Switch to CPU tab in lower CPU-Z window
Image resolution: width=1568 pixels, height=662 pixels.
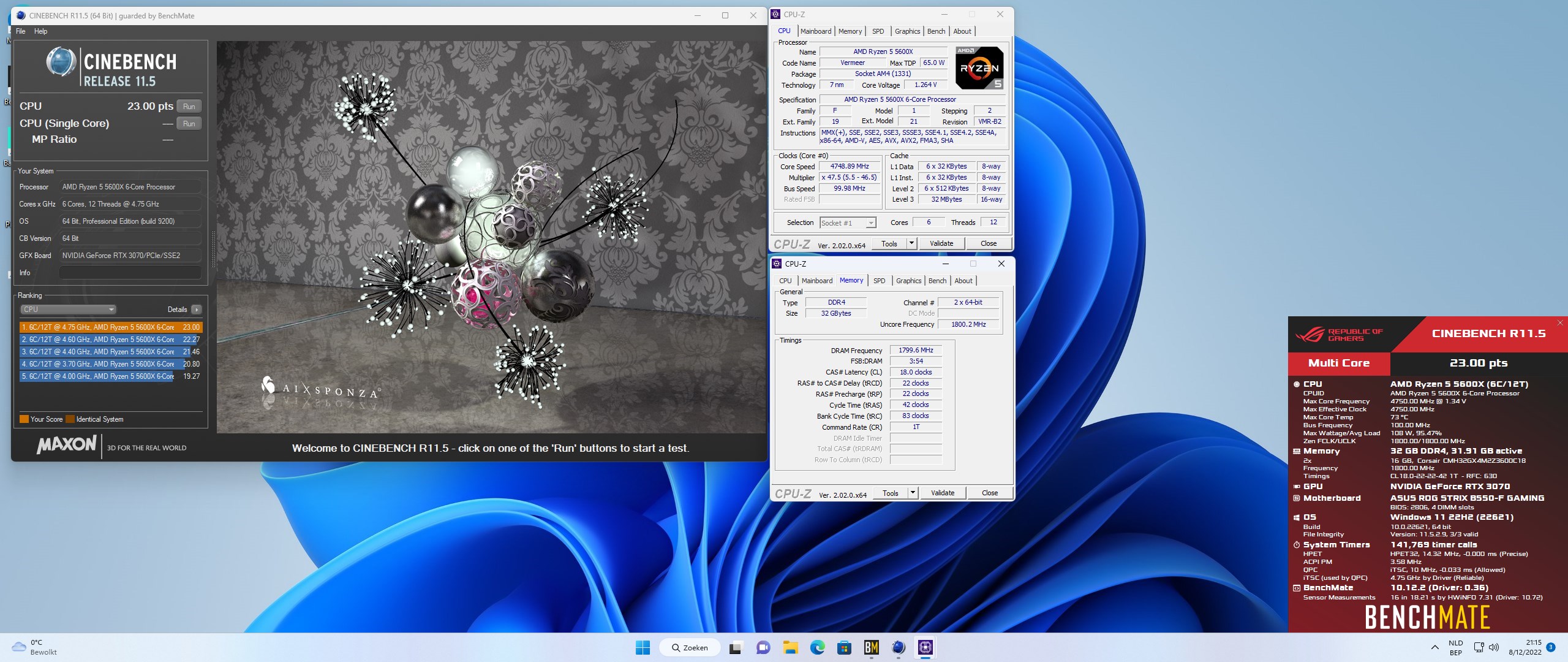(785, 281)
